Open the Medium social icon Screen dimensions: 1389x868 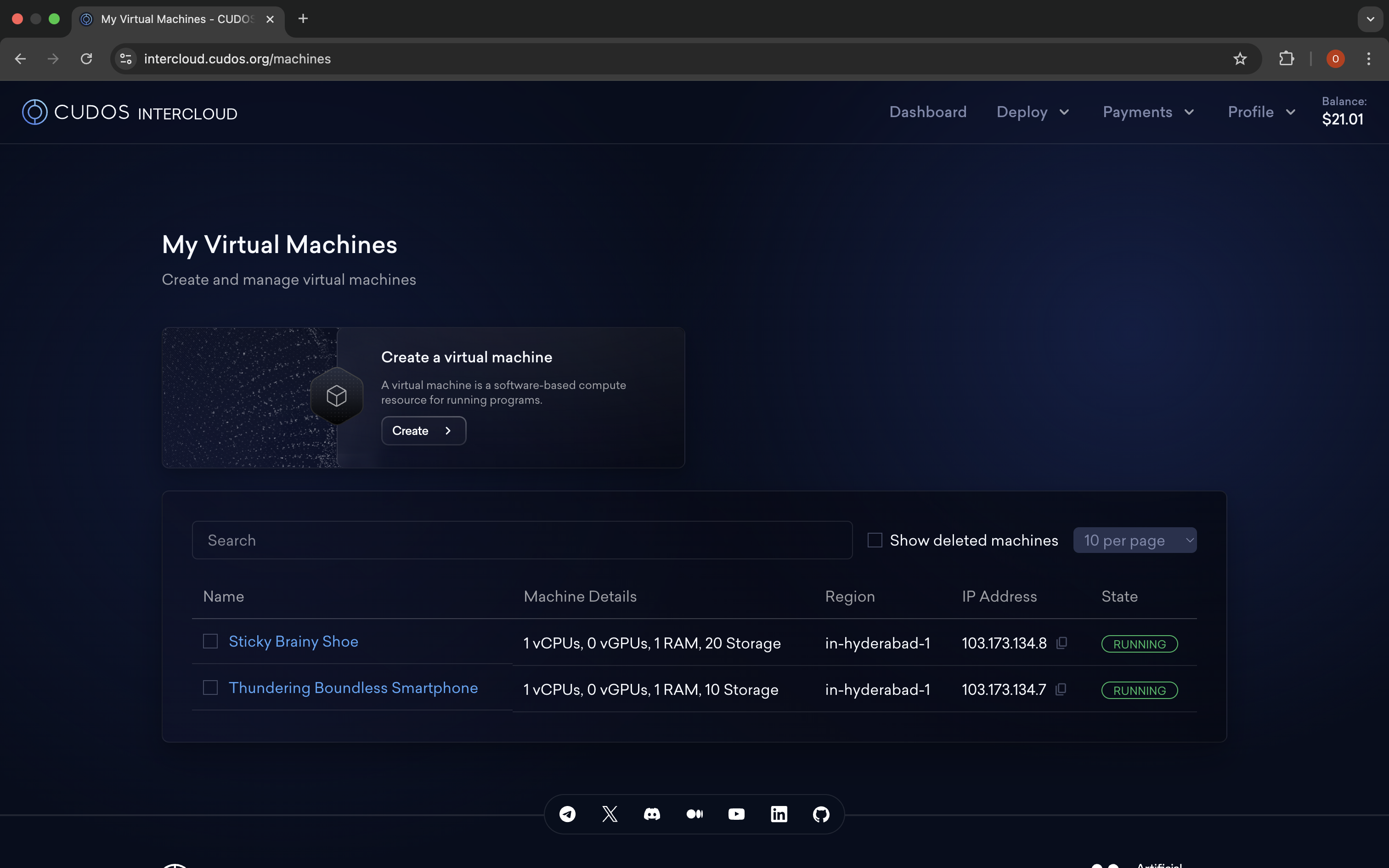click(694, 814)
